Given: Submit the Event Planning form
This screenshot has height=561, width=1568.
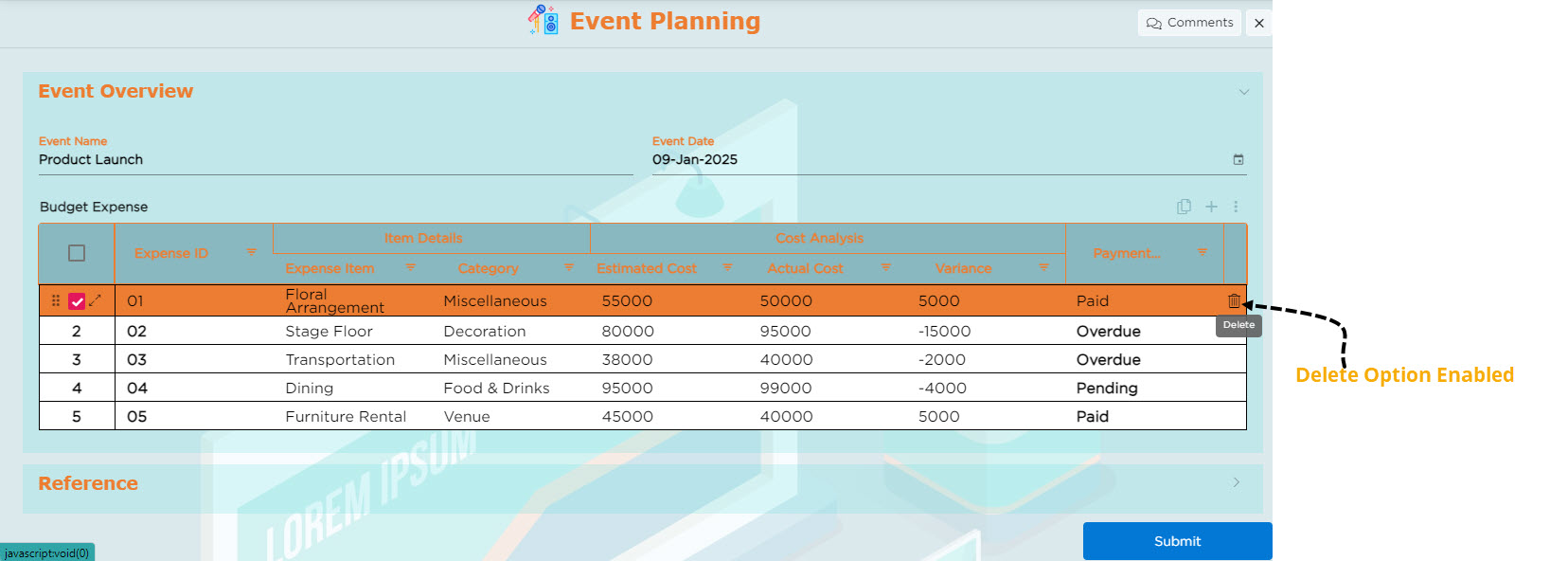Looking at the screenshot, I should pyautogui.click(x=1177, y=541).
